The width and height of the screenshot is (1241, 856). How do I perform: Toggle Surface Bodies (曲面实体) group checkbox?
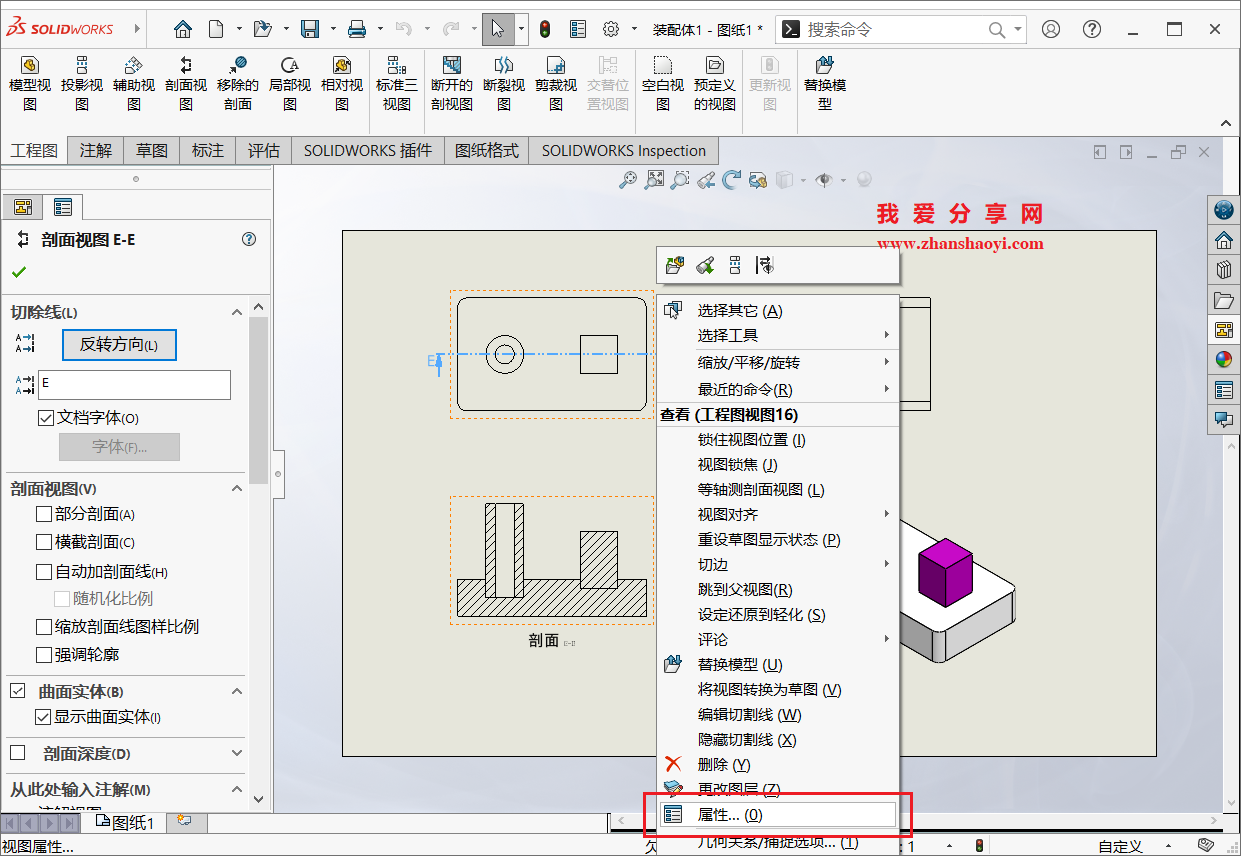click(18, 691)
